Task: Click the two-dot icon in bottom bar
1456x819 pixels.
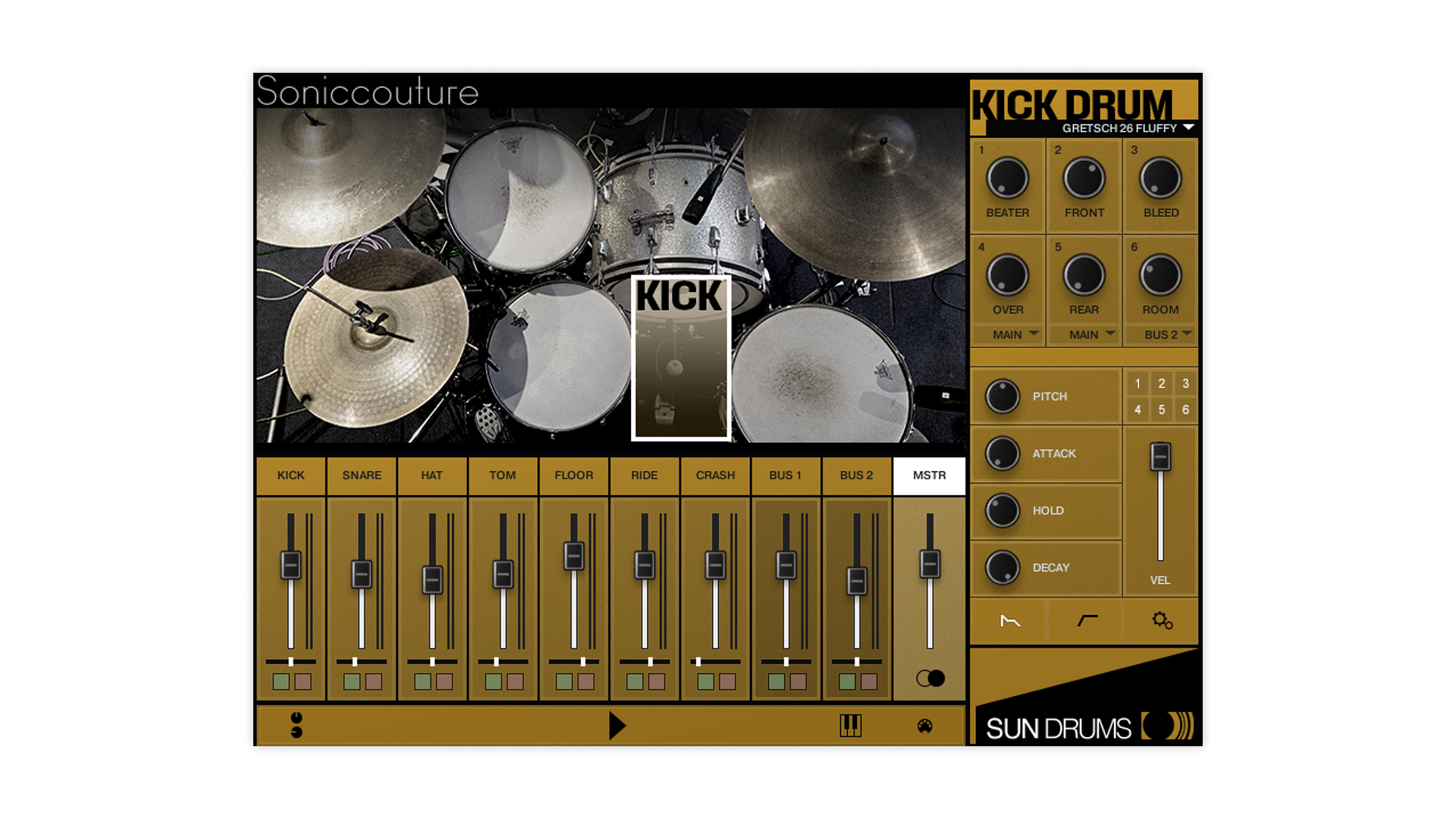Action: point(297,725)
